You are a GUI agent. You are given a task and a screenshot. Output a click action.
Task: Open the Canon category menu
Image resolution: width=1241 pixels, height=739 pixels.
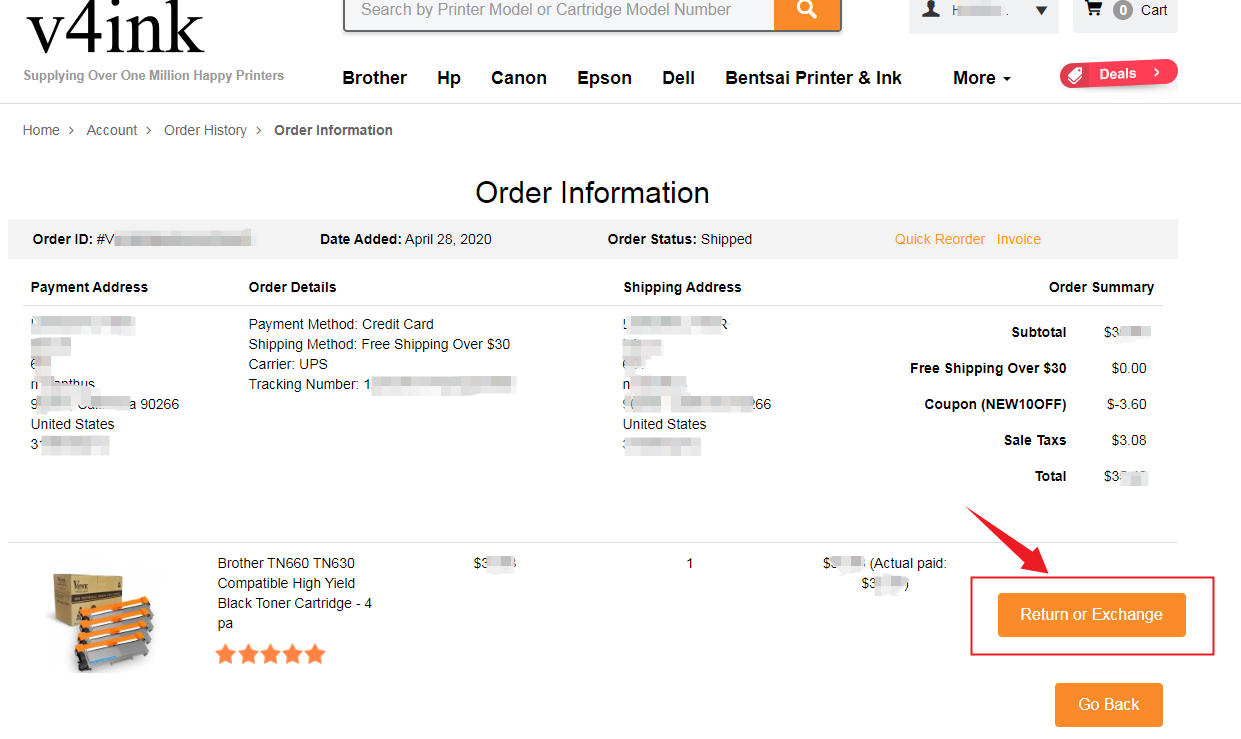click(519, 78)
